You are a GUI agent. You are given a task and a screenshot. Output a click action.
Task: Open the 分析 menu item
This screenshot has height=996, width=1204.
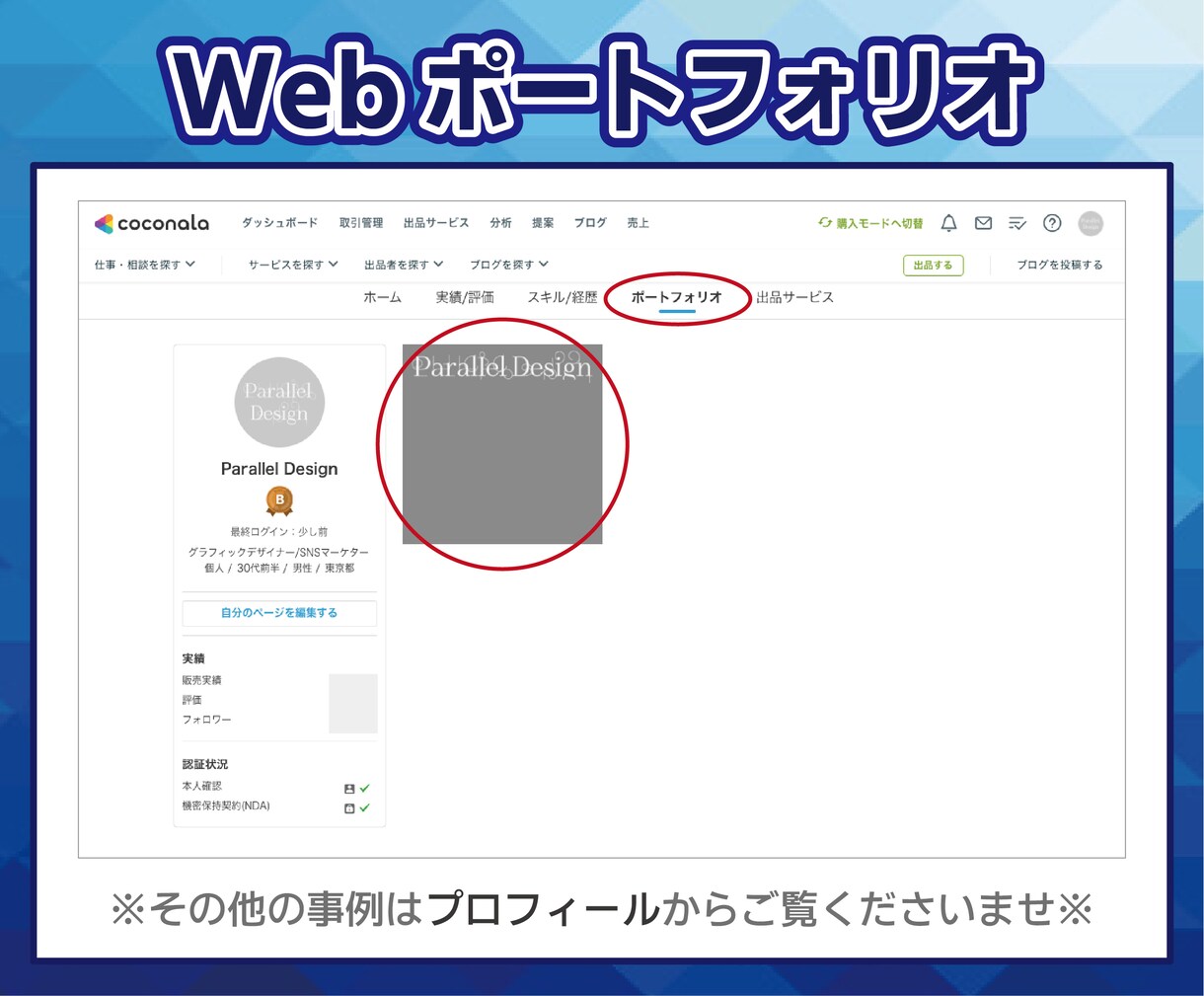pos(501,223)
